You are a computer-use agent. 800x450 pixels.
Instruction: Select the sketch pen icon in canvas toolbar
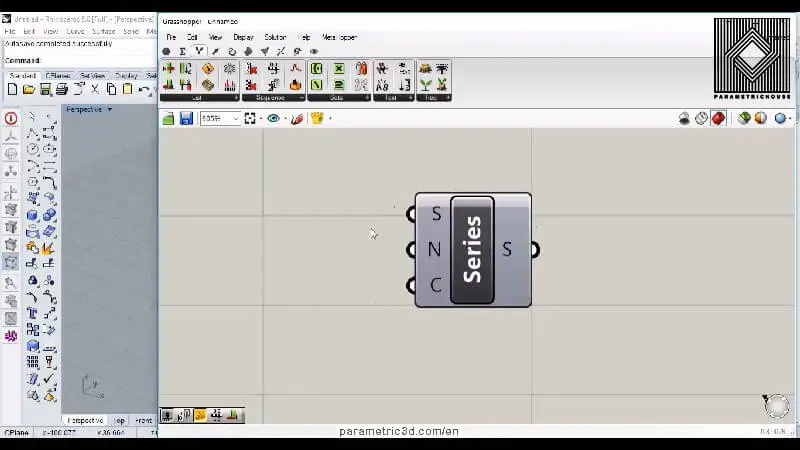point(297,118)
